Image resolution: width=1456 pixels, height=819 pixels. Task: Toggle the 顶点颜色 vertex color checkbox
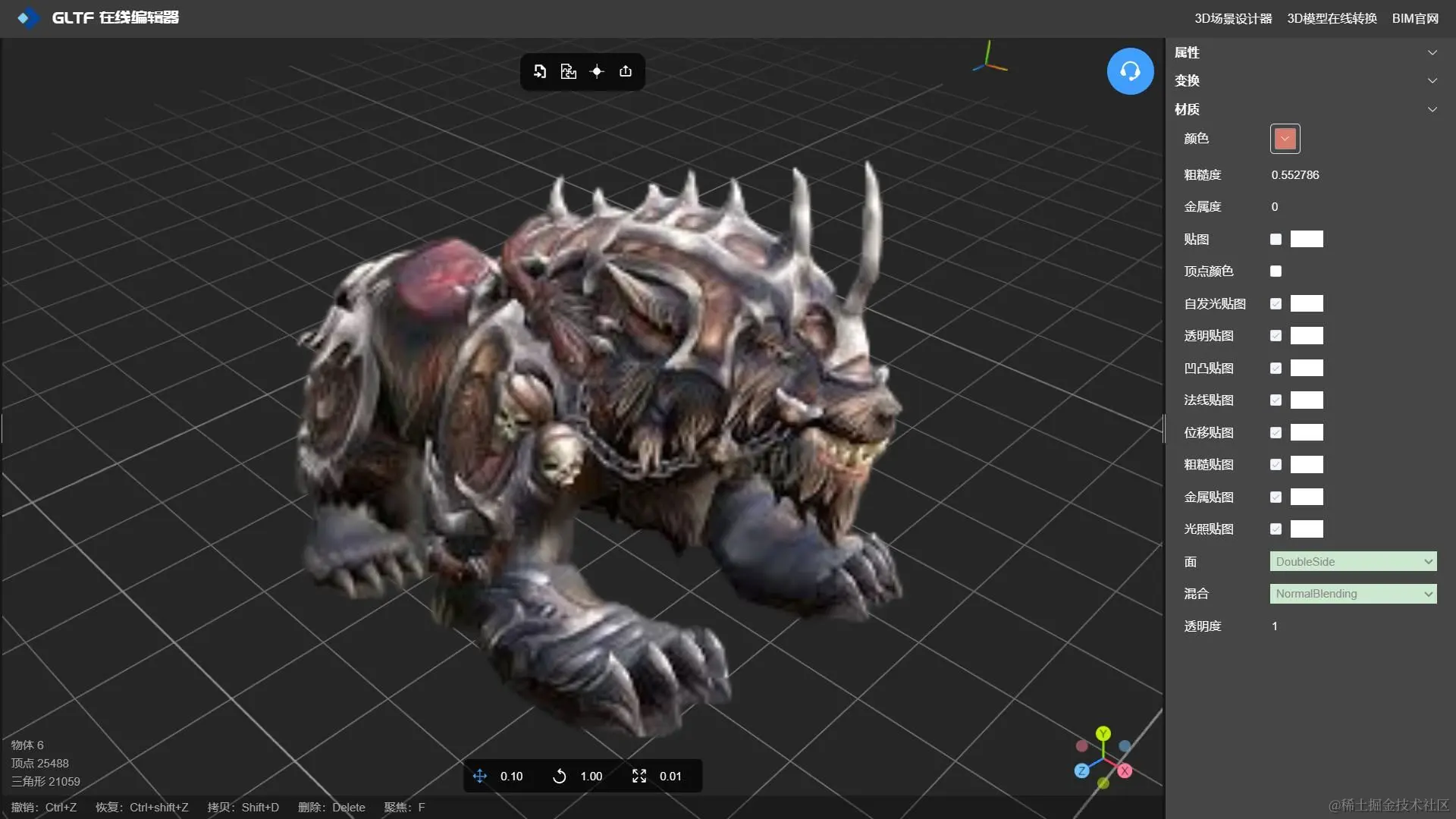coord(1276,271)
